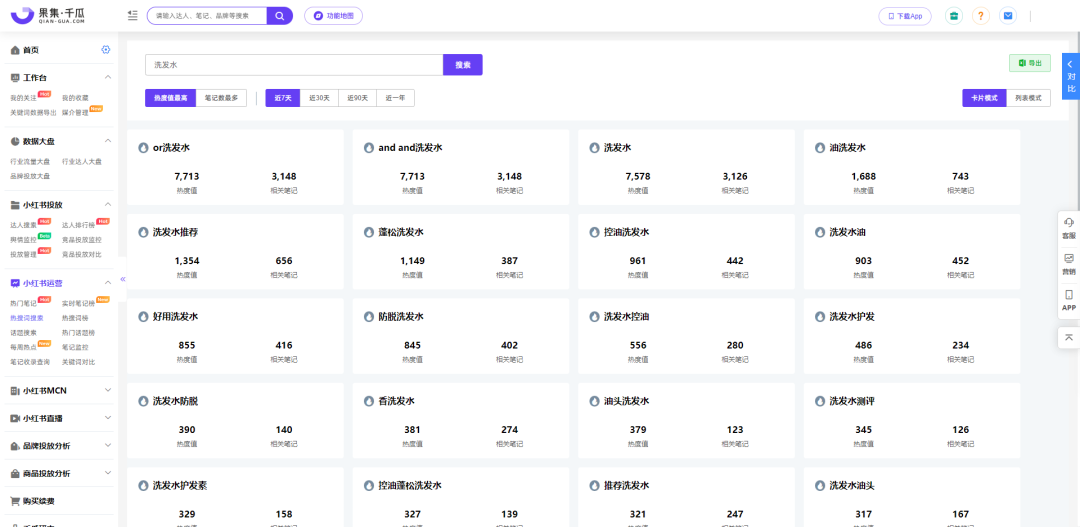1080x527 pixels.
Task: Open 热搜词榜 in sidebar
Action: [x=75, y=318]
